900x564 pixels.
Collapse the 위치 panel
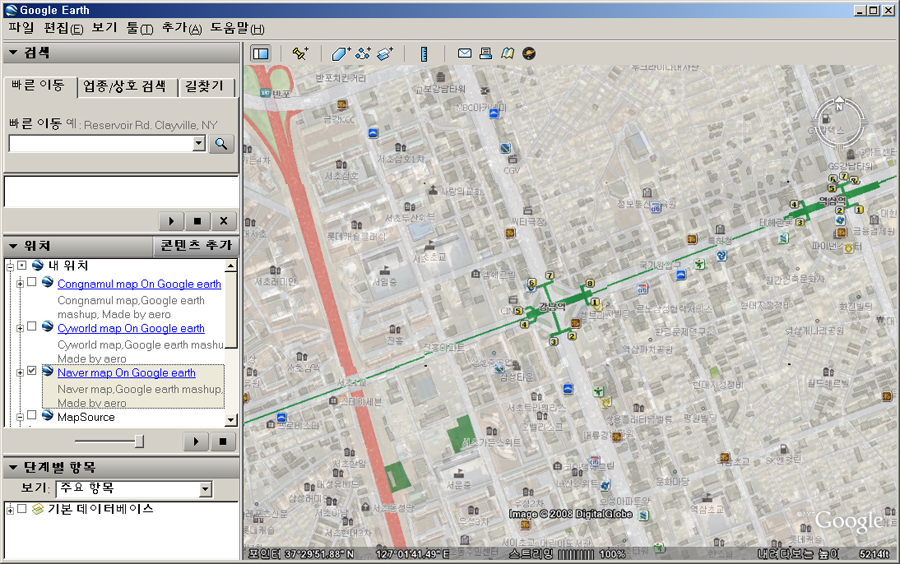pyautogui.click(x=13, y=246)
